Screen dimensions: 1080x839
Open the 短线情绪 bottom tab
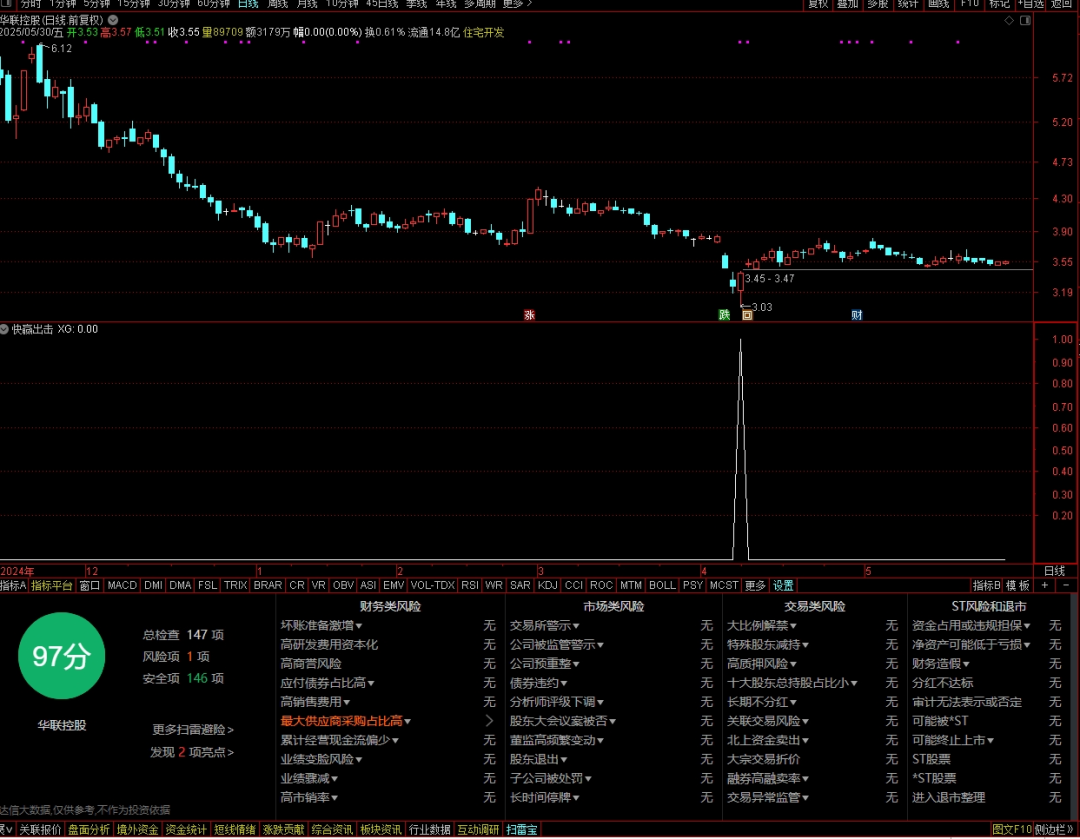(235, 829)
